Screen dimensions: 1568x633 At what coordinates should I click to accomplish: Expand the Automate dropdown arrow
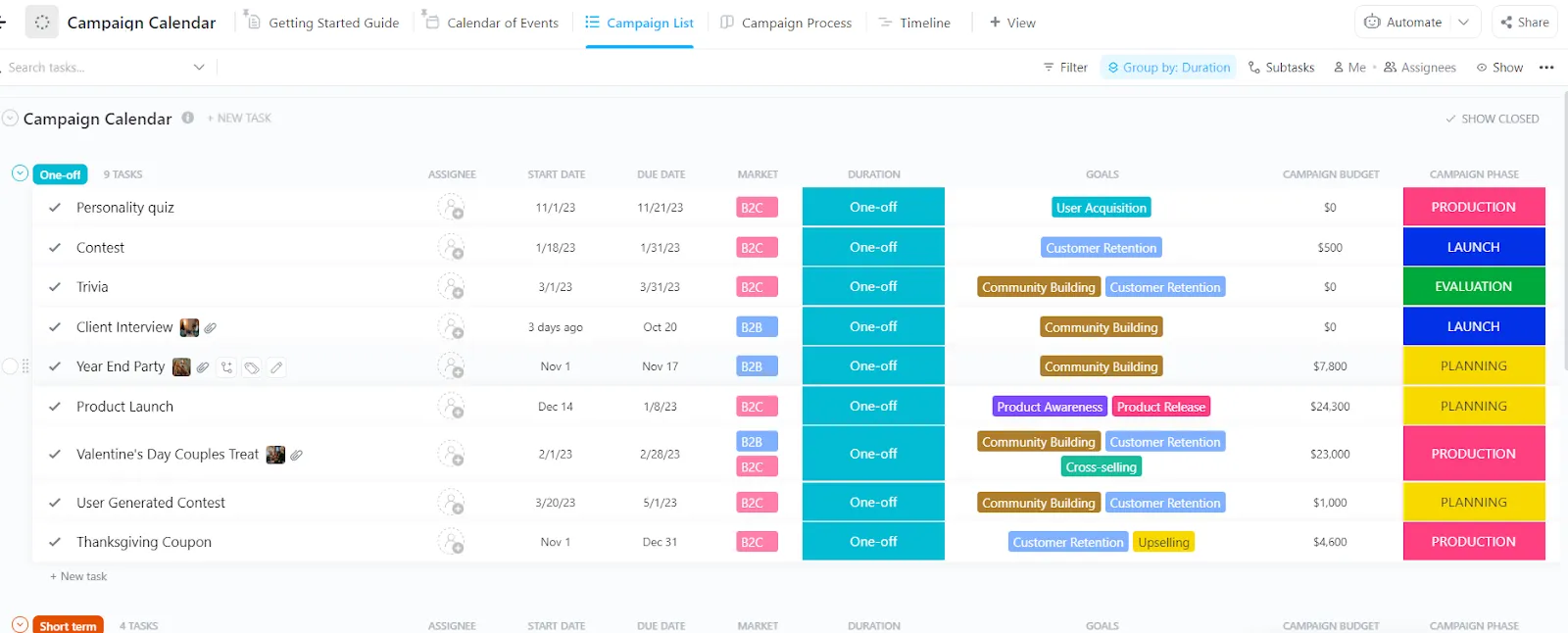pos(1464,22)
